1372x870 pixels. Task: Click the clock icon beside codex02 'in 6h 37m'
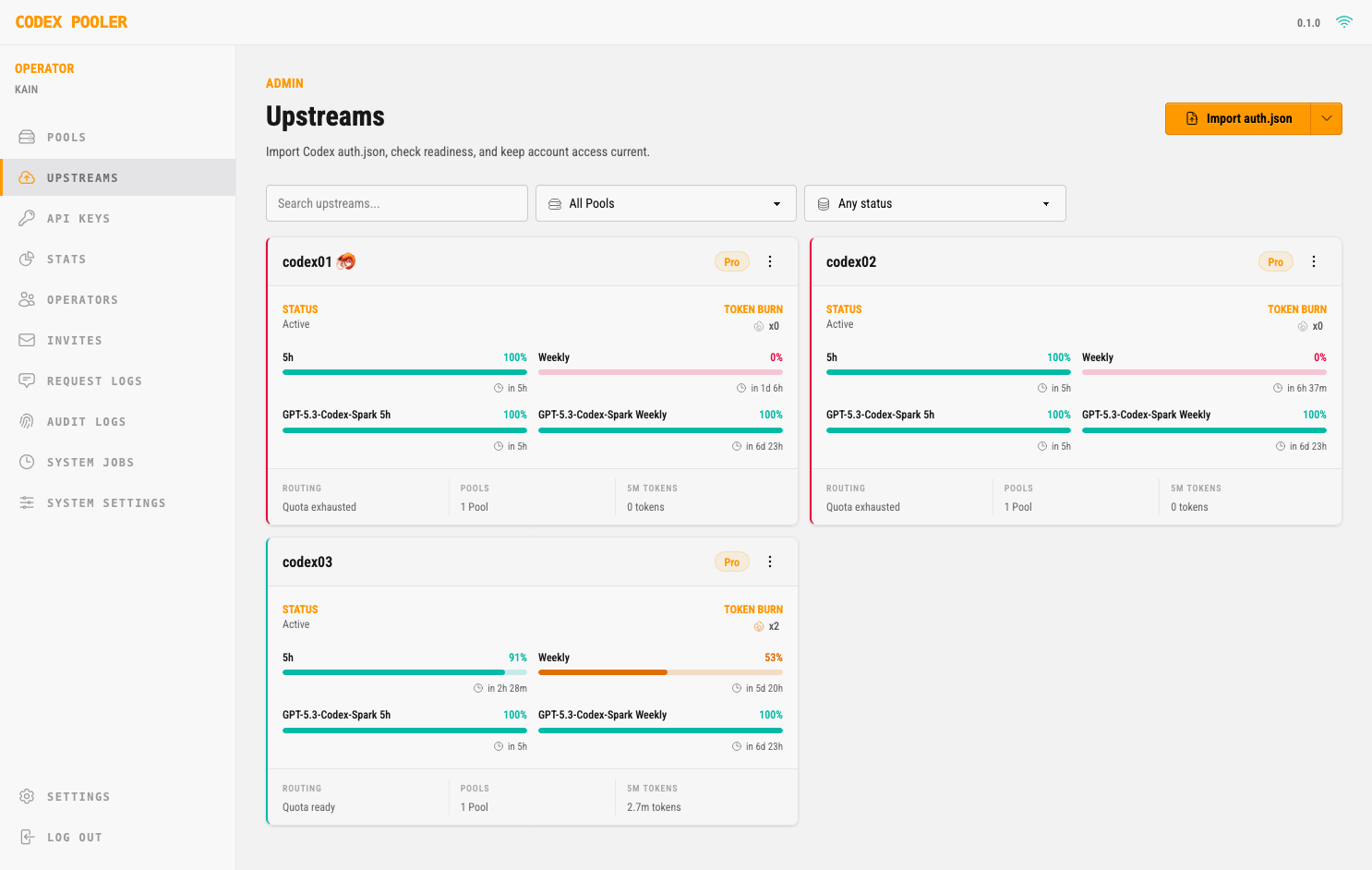(x=1278, y=388)
